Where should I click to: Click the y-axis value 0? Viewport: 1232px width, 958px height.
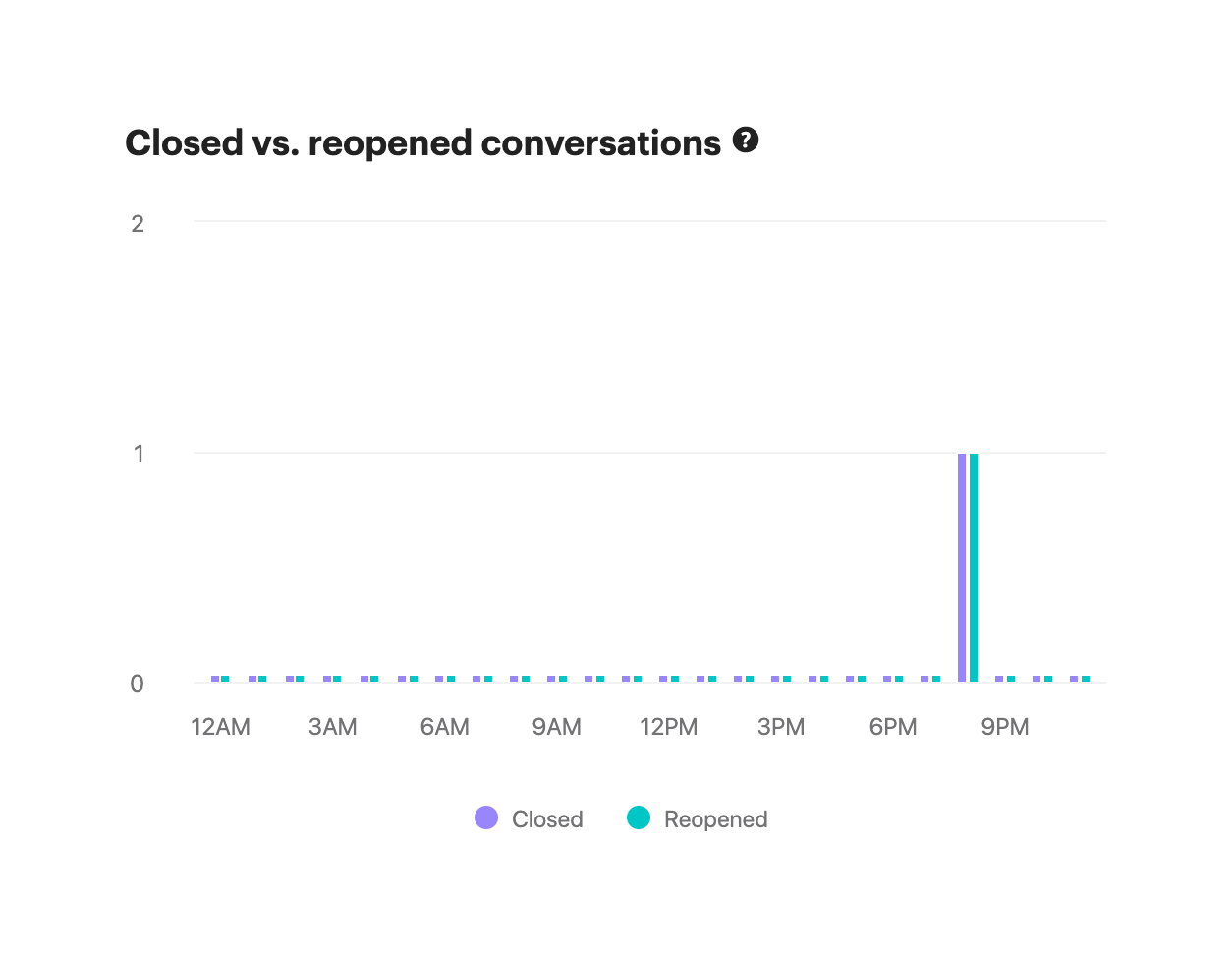138,684
